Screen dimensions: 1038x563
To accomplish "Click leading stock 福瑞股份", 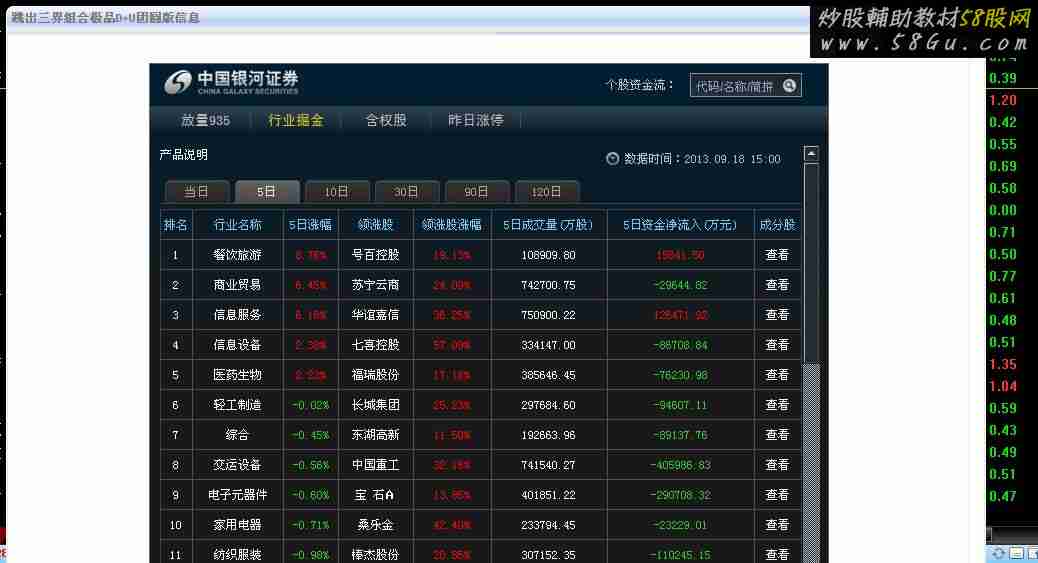I will (x=375, y=375).
